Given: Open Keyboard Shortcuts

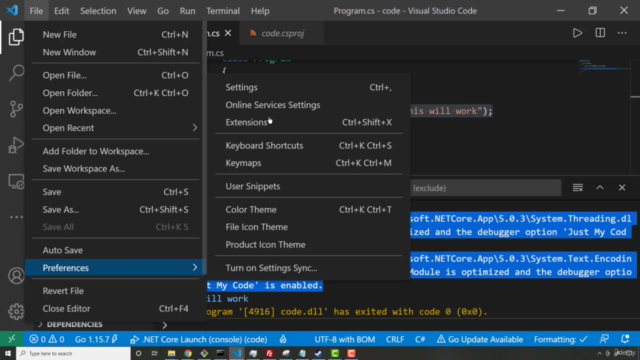Looking at the screenshot, I should click(x=309, y=146).
